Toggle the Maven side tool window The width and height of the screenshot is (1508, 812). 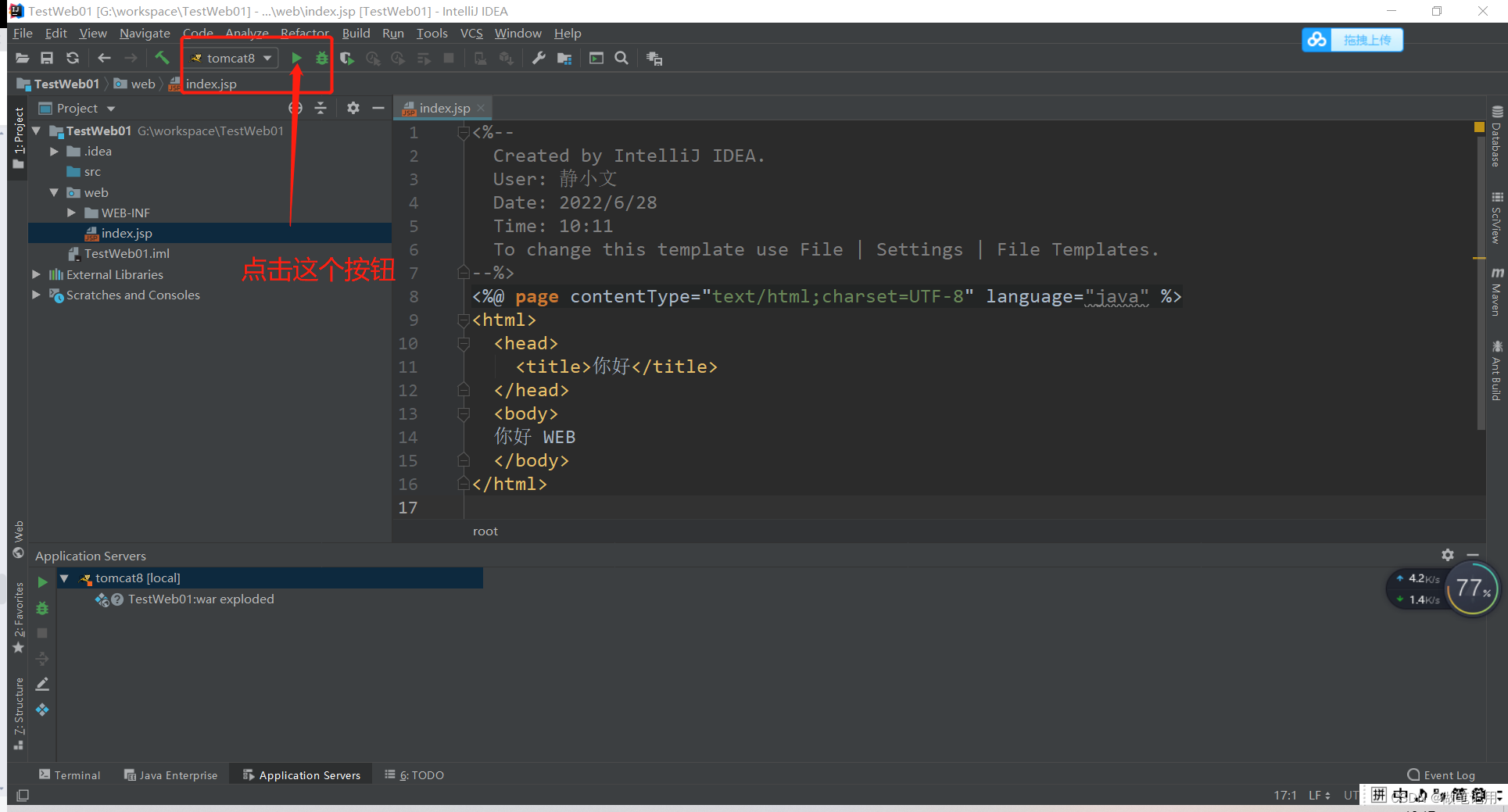click(x=1496, y=292)
